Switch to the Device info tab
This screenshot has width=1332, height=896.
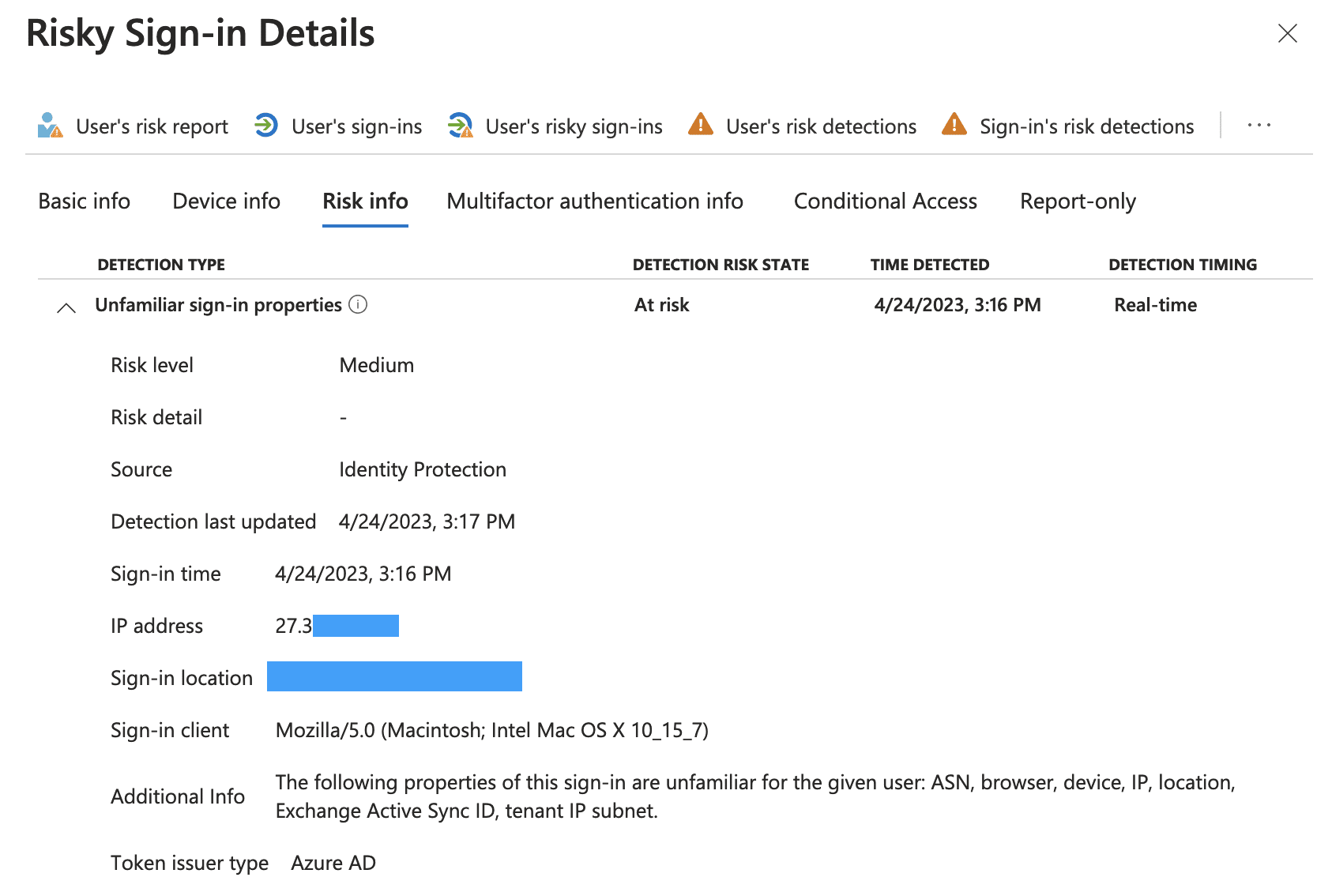[226, 201]
